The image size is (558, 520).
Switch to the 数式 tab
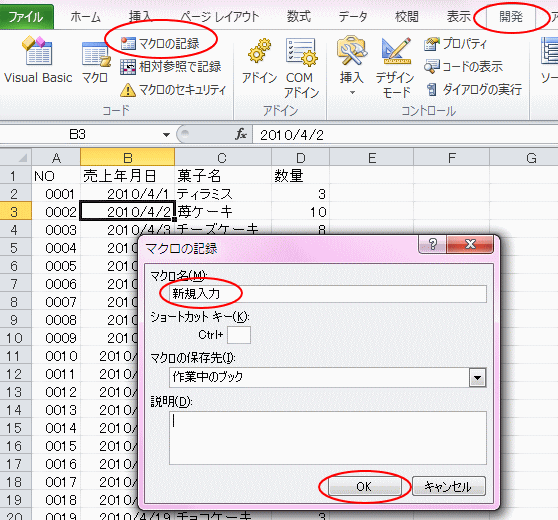click(x=299, y=17)
